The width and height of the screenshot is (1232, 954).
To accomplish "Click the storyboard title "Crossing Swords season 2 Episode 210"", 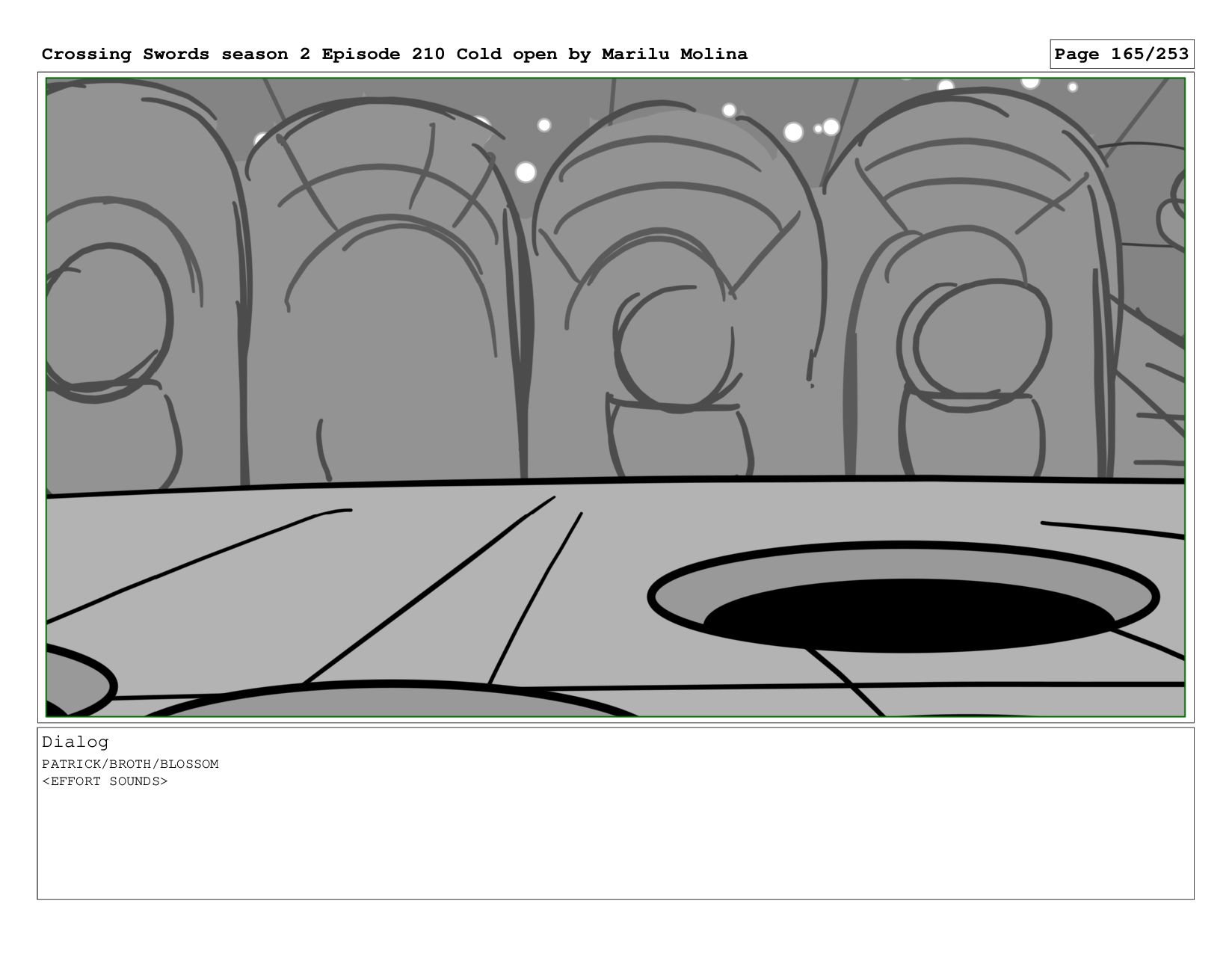I will [243, 54].
